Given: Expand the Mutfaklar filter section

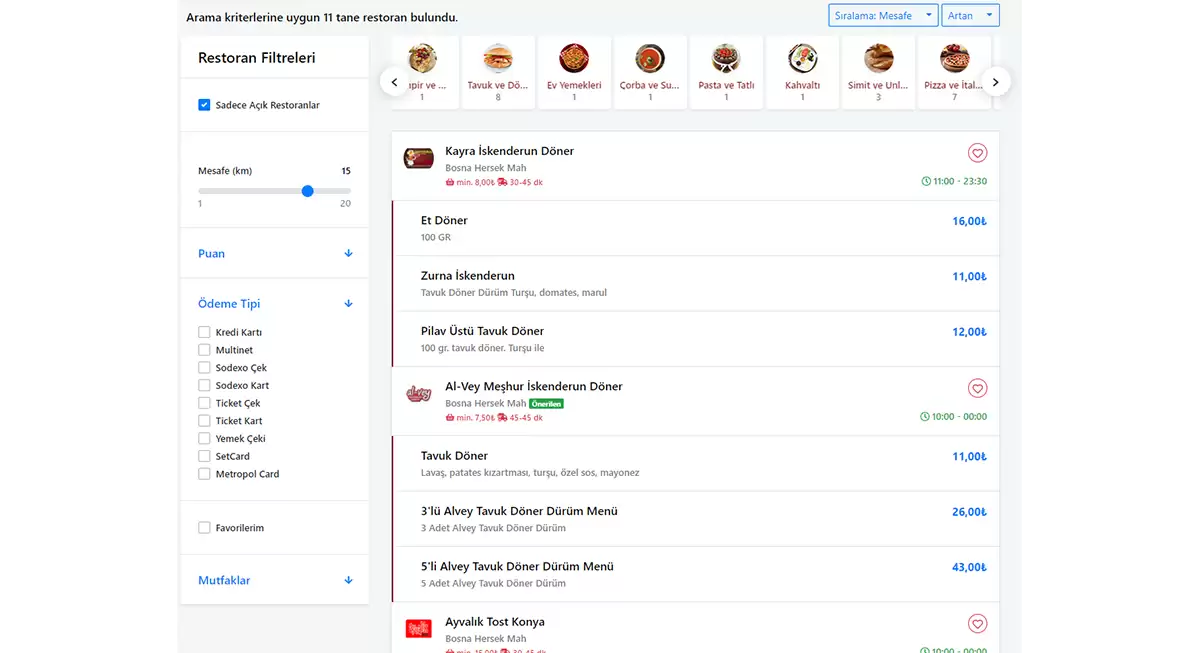Looking at the screenshot, I should 275,581.
